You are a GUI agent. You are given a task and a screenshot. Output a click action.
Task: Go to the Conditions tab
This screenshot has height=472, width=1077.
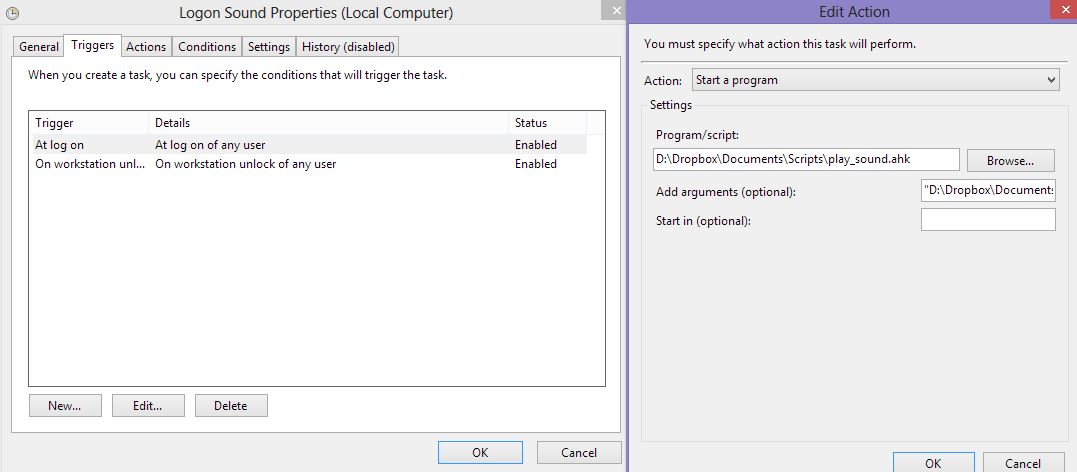click(x=207, y=47)
